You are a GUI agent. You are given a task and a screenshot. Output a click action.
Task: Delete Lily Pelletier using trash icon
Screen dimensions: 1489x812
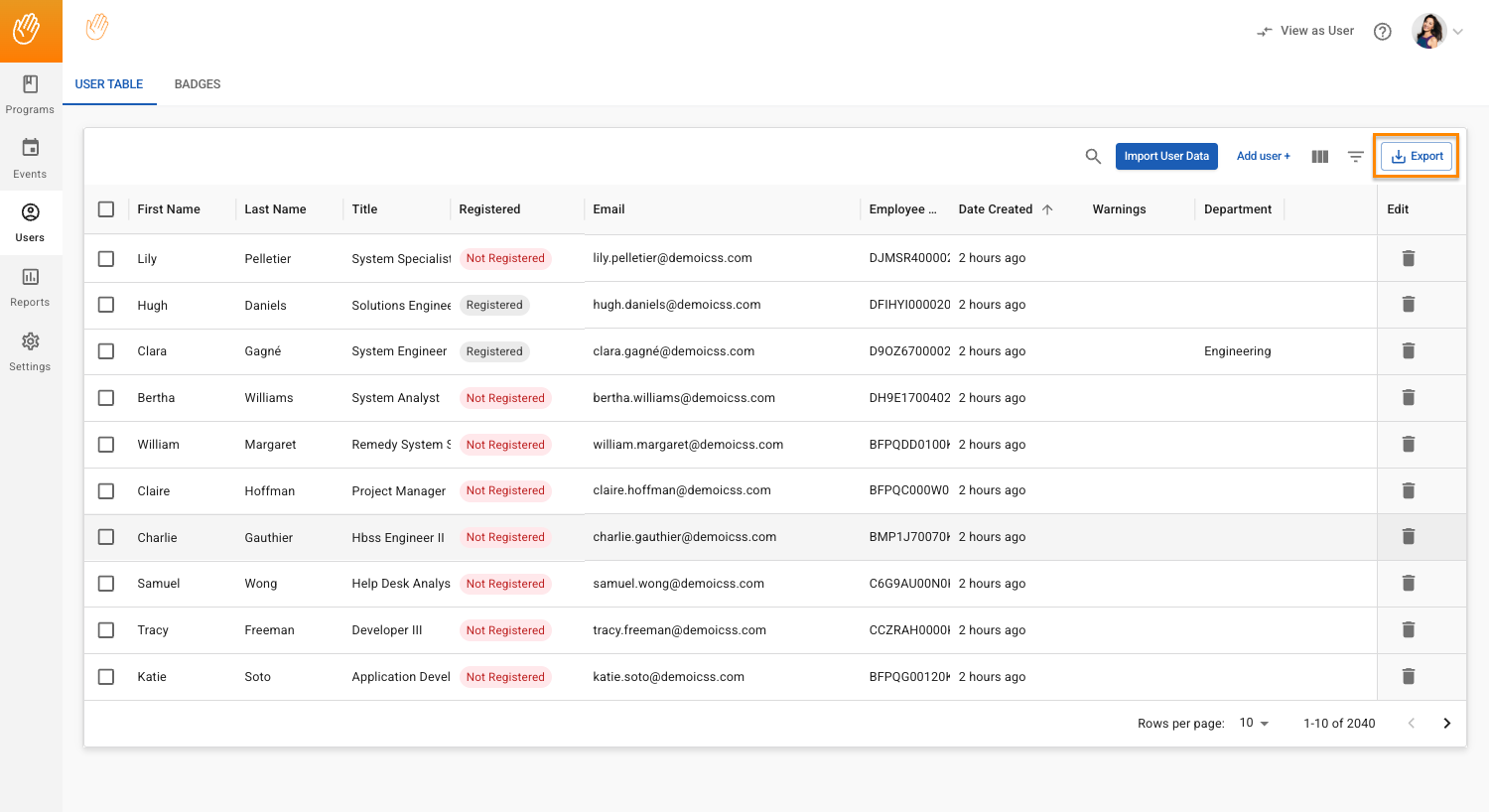(1408, 258)
